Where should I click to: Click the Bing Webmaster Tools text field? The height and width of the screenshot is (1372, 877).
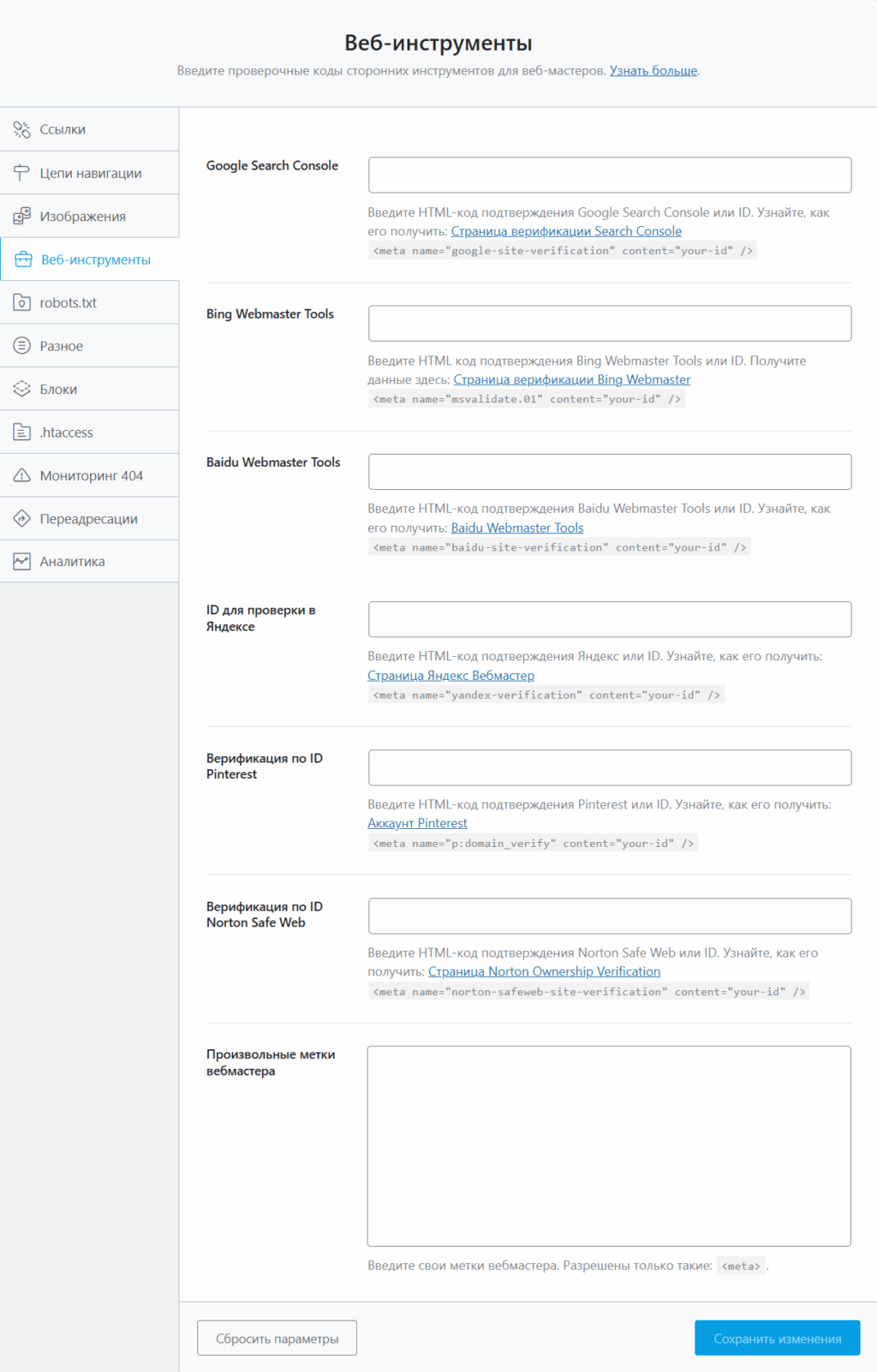click(x=609, y=324)
